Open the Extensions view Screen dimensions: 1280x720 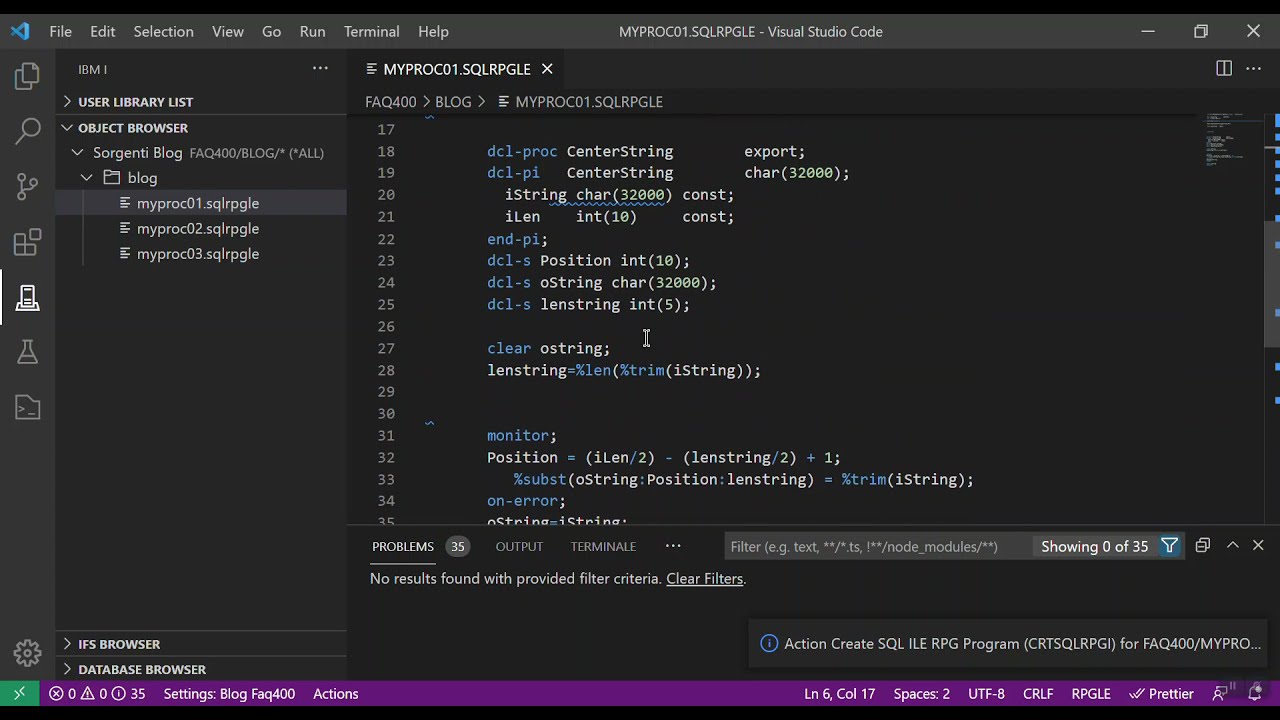click(27, 242)
